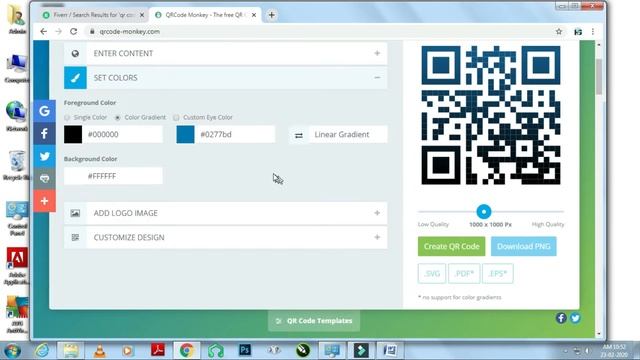The width and height of the screenshot is (640, 360).
Task: Open Chrome three-dot menu
Action: 593,31
